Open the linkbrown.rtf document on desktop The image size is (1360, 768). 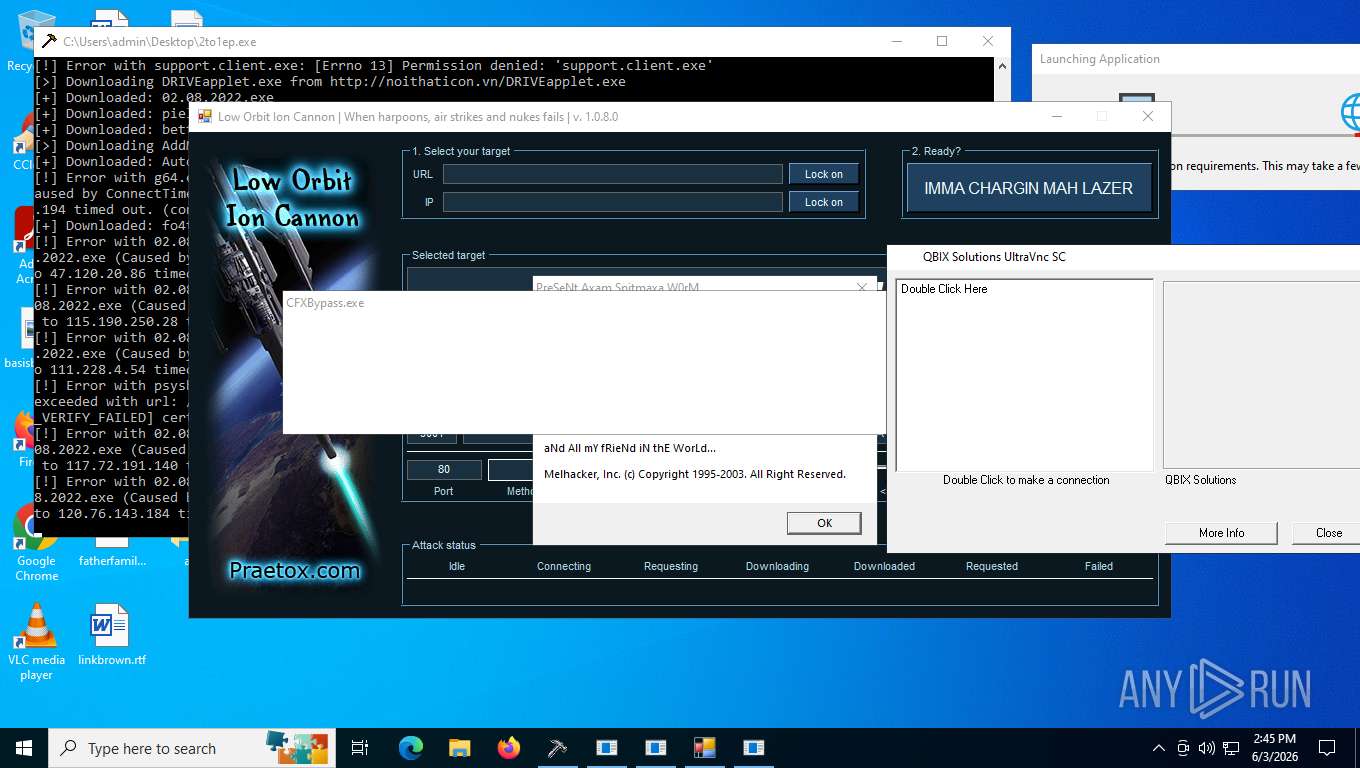111,635
